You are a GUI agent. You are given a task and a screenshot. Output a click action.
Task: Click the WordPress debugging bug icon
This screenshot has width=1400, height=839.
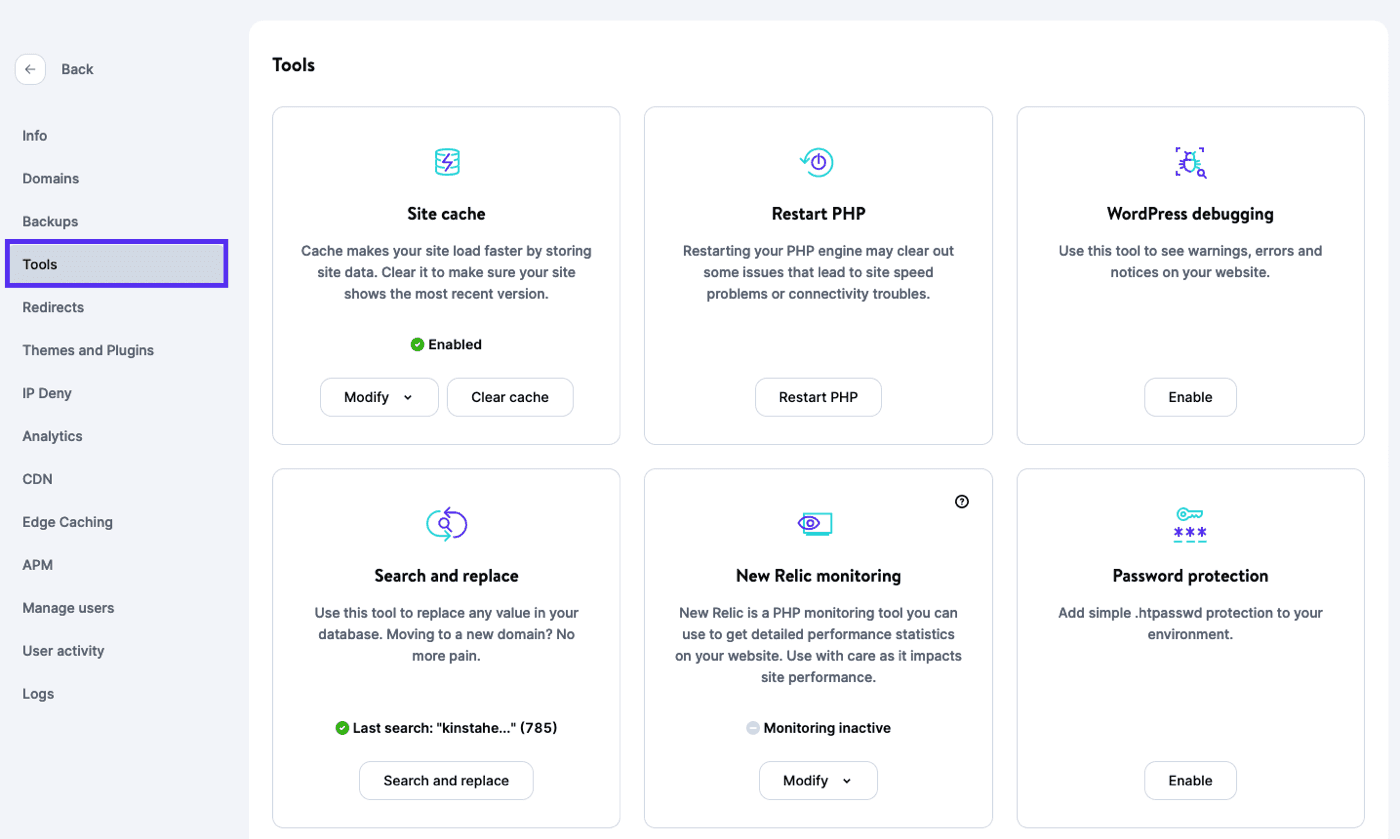click(1190, 162)
